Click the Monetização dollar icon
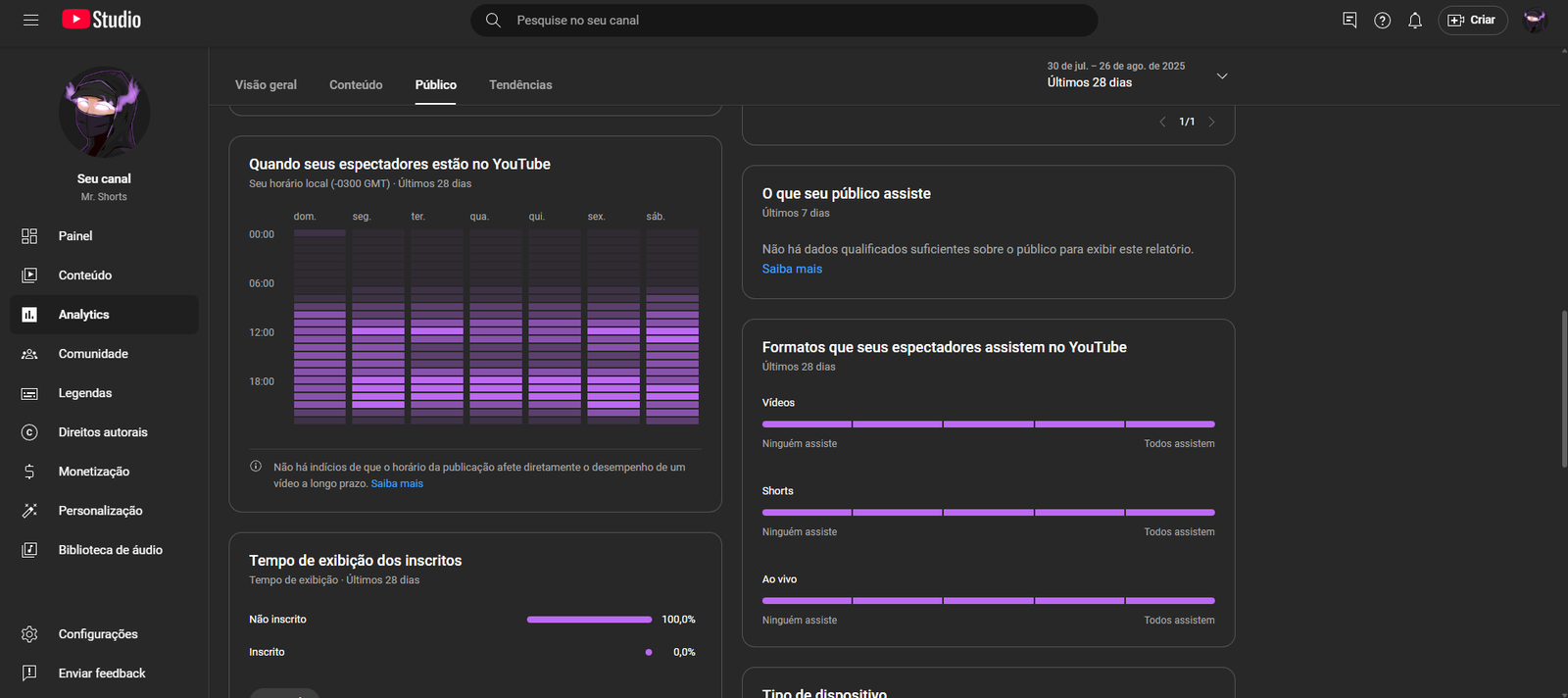This screenshot has height=698, width=1568. (x=29, y=472)
